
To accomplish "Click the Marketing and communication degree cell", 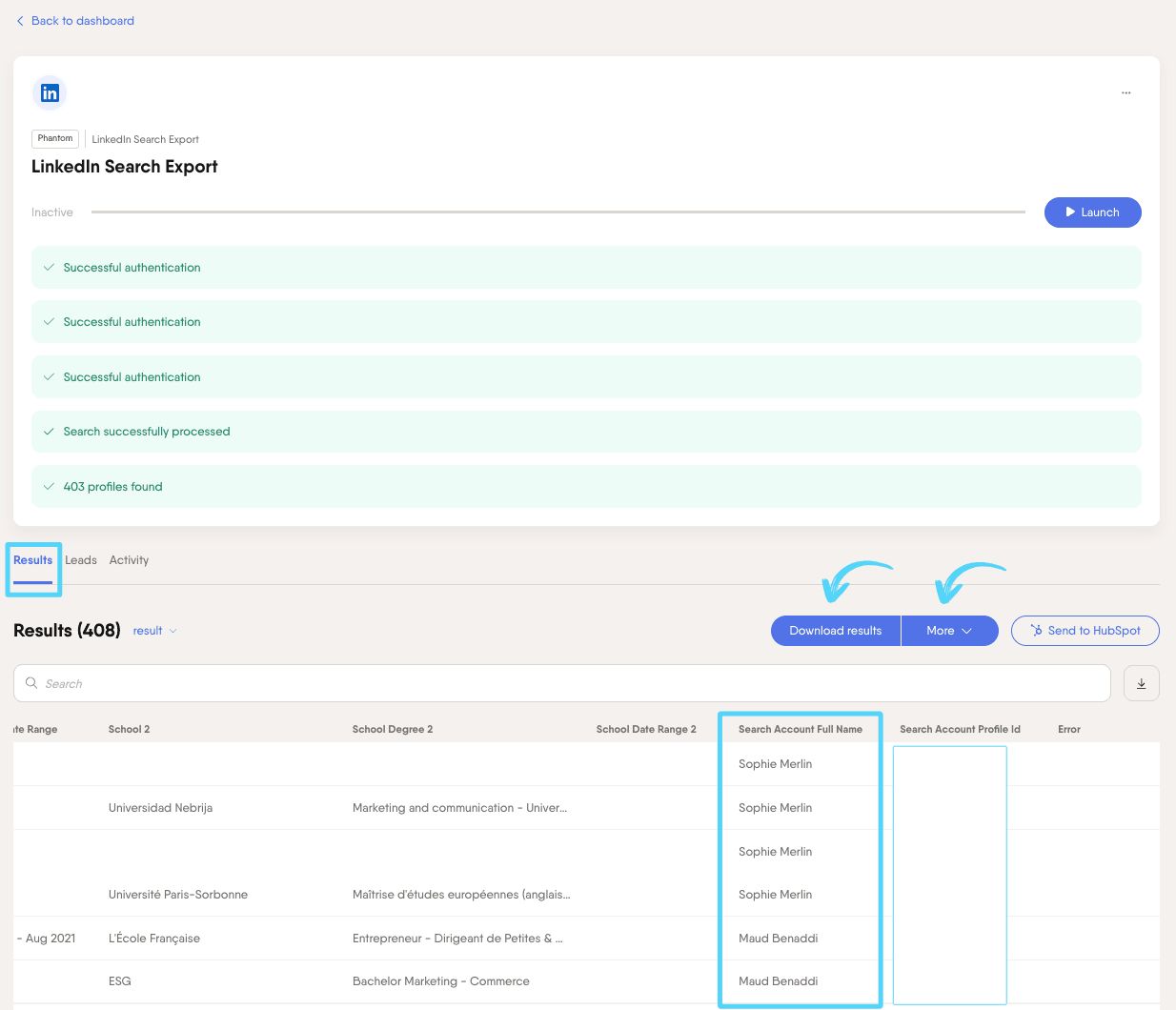I will tap(460, 808).
